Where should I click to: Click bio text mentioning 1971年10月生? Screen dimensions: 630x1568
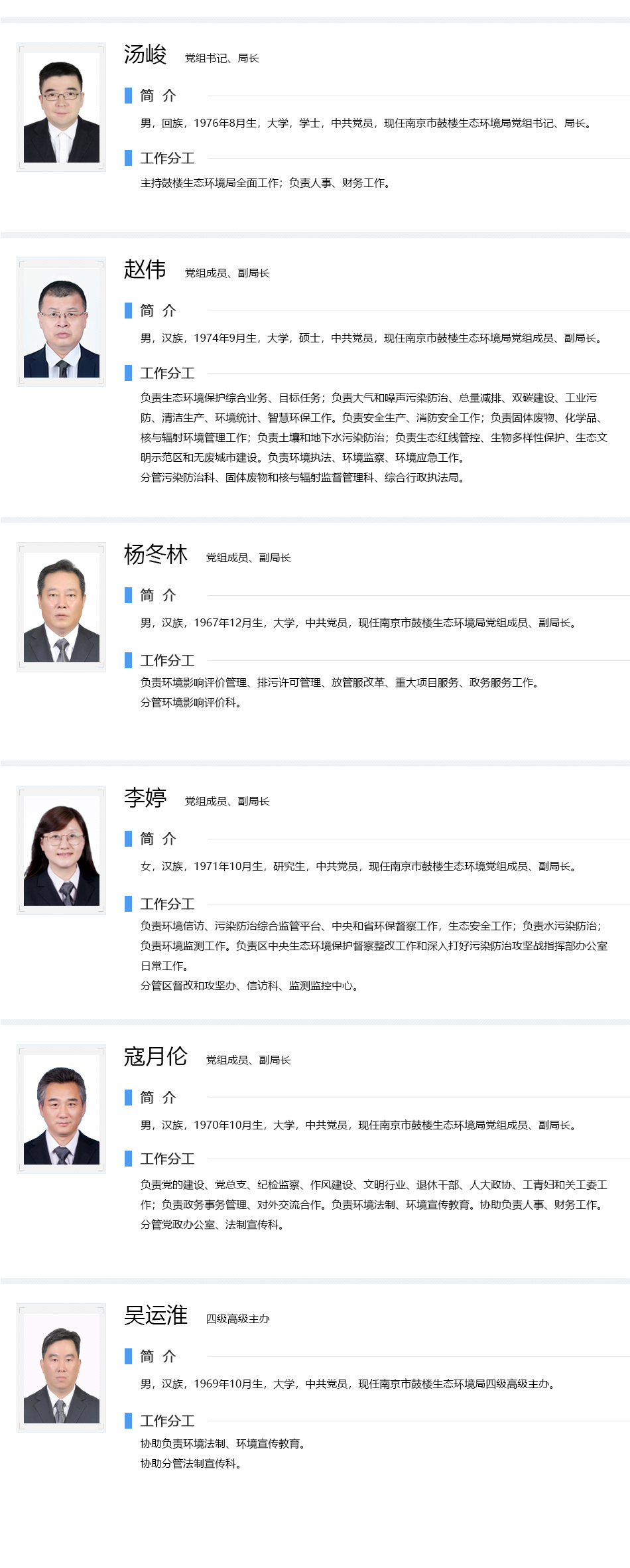coord(358,867)
